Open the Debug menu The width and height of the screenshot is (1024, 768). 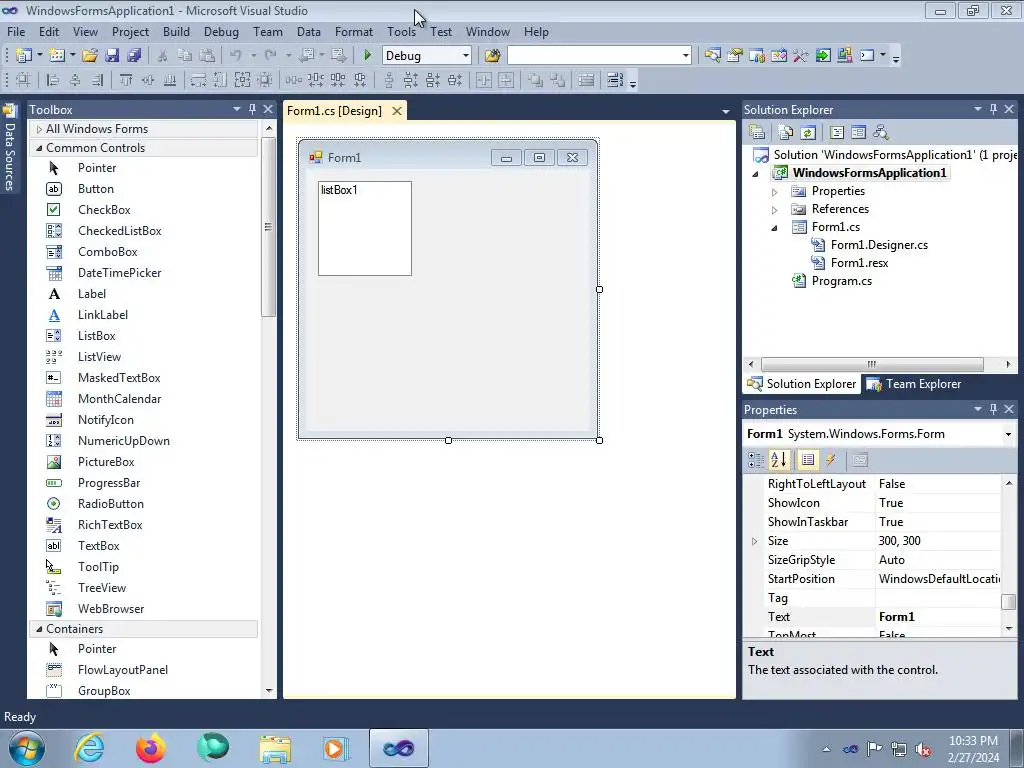pyautogui.click(x=221, y=31)
